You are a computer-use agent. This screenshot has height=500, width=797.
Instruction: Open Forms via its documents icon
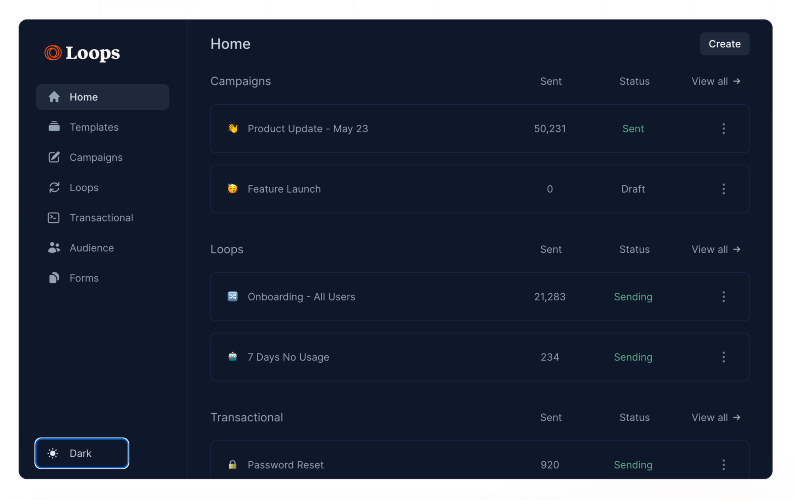click(x=54, y=278)
